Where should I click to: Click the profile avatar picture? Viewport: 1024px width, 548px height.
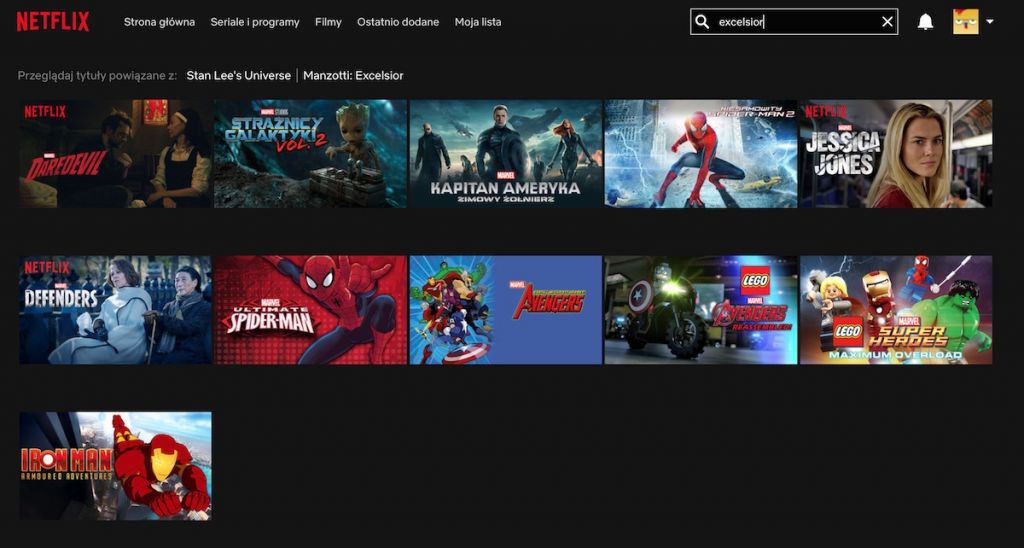coord(966,22)
